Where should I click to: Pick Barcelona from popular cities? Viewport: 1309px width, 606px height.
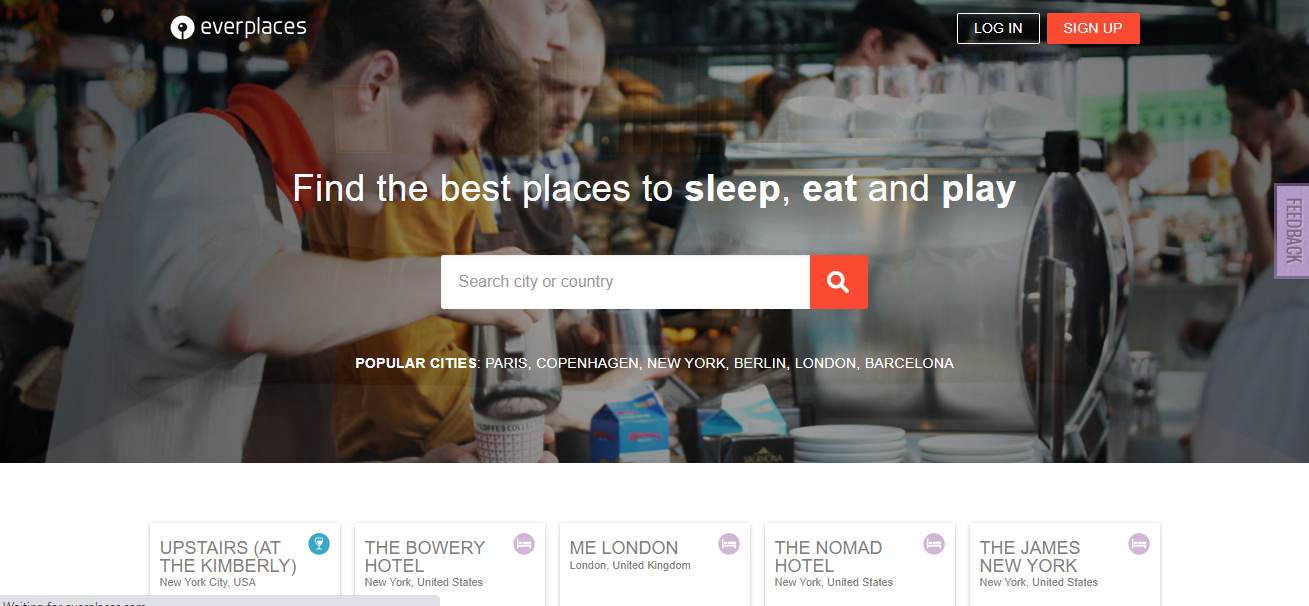909,363
